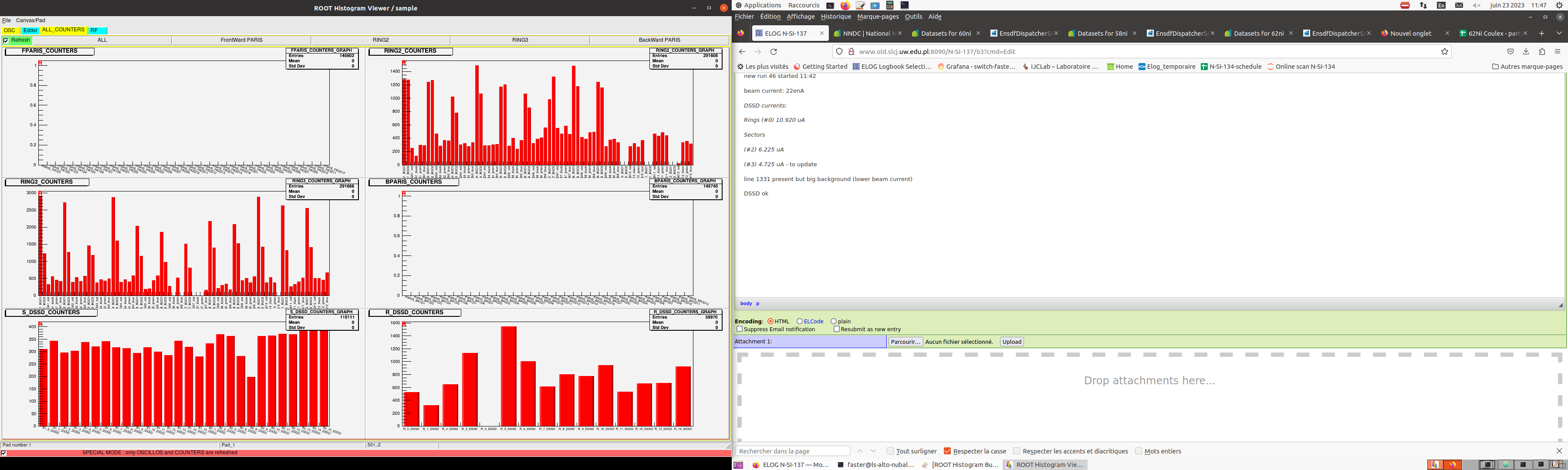Enable Suppress Email notification

[x=740, y=329]
